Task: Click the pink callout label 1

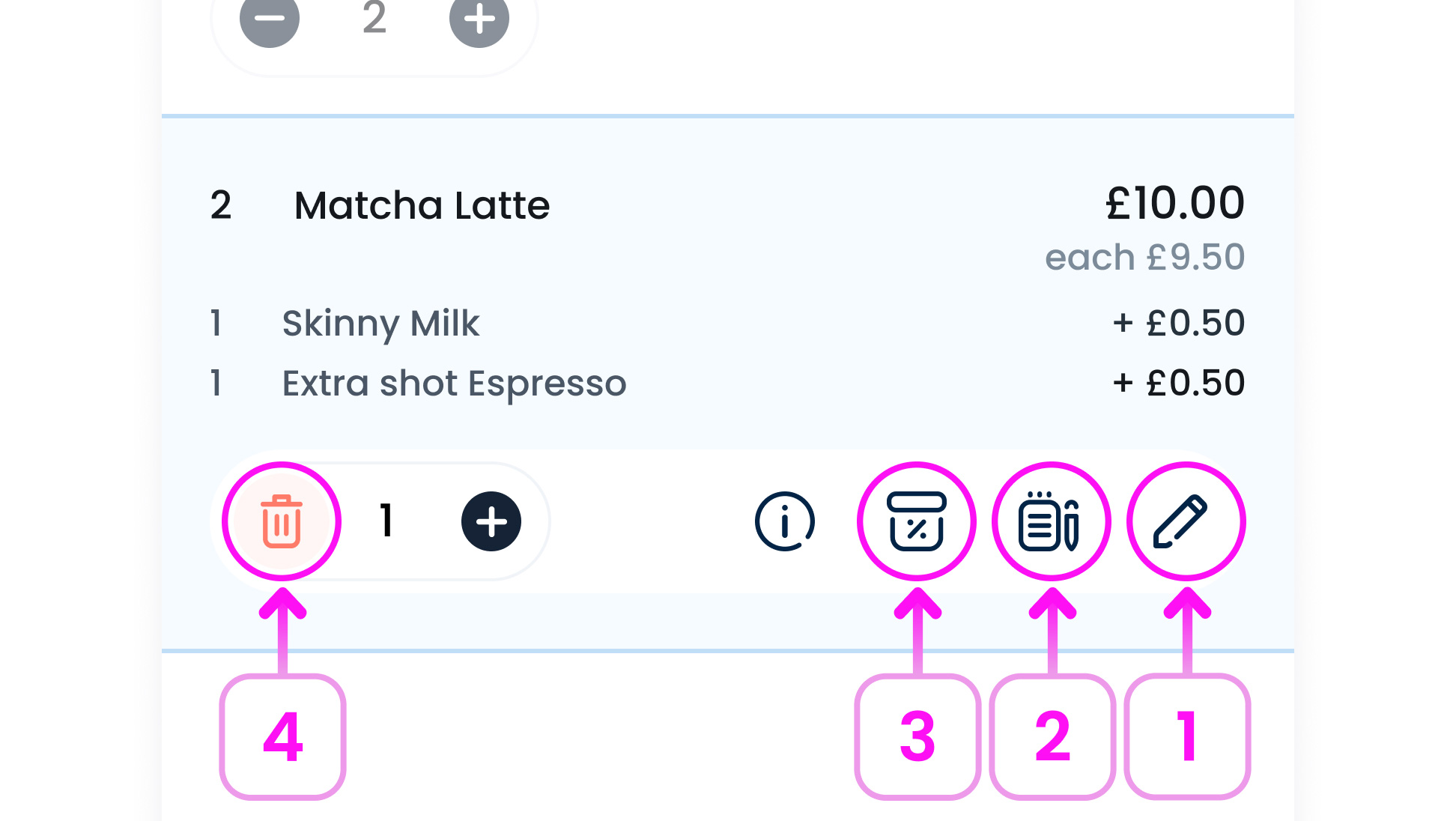Action: click(1187, 737)
